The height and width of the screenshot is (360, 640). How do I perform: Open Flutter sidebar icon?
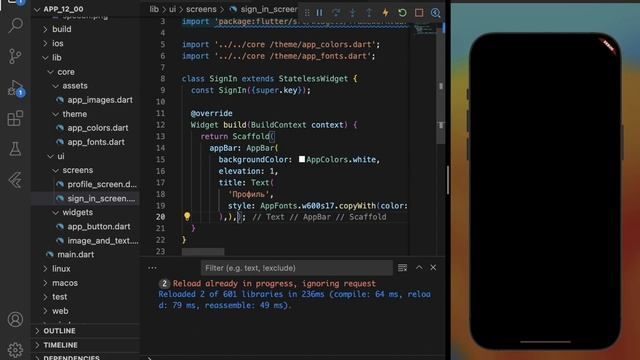point(16,180)
